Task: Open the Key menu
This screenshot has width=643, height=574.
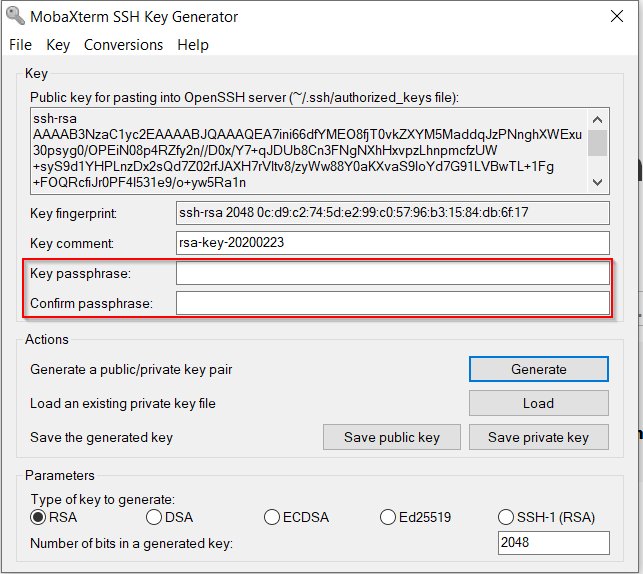Action: tap(58, 45)
